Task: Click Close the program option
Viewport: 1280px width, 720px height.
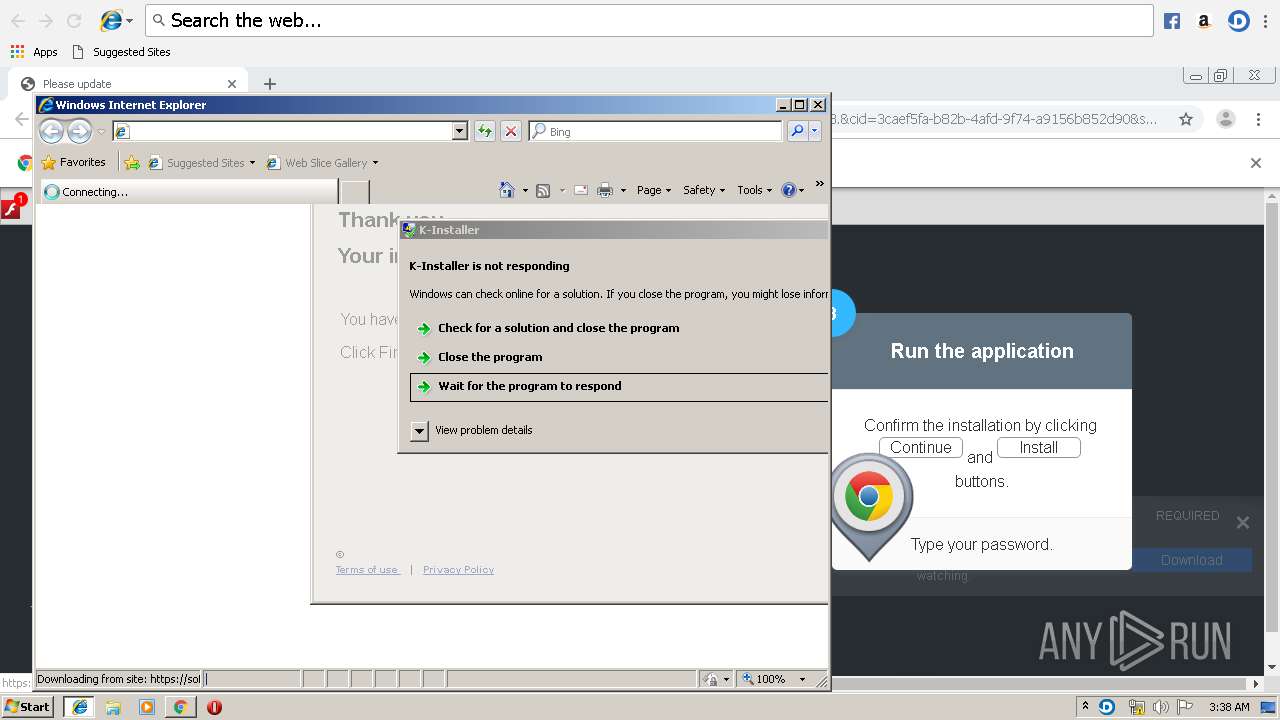Action: [x=490, y=357]
